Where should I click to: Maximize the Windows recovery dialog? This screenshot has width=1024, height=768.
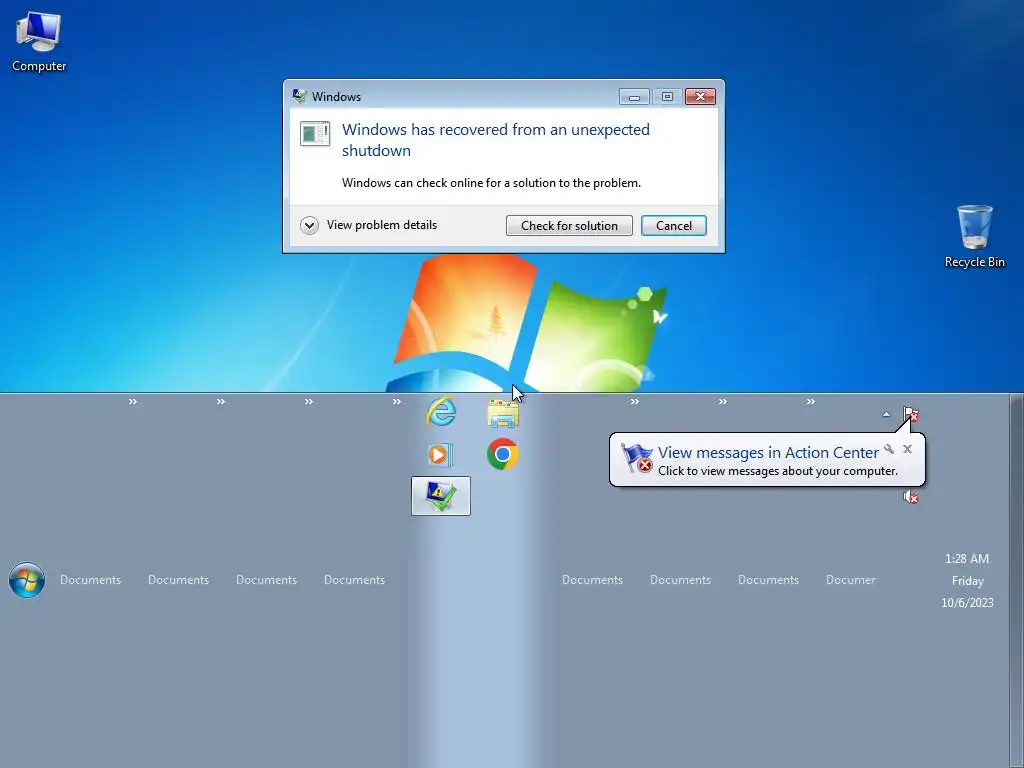667,97
